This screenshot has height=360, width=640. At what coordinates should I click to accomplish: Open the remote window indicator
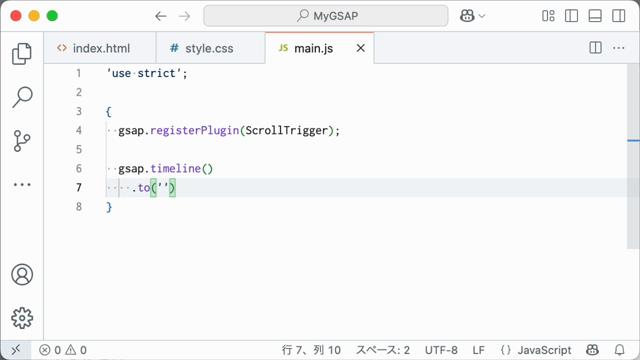16,350
